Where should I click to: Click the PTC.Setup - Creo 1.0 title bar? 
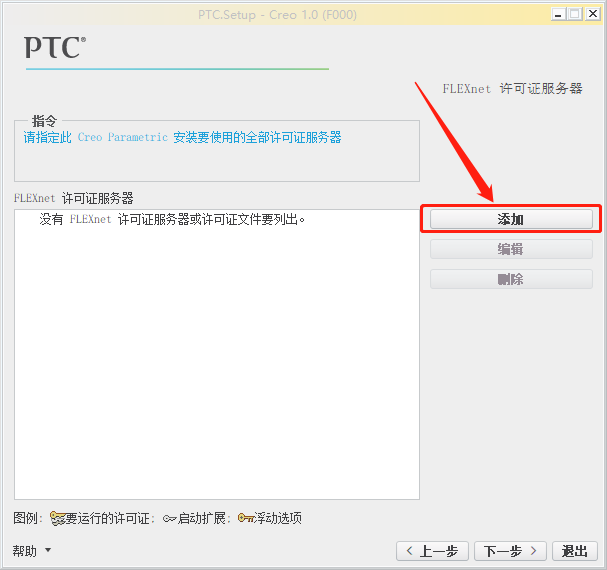coord(277,15)
